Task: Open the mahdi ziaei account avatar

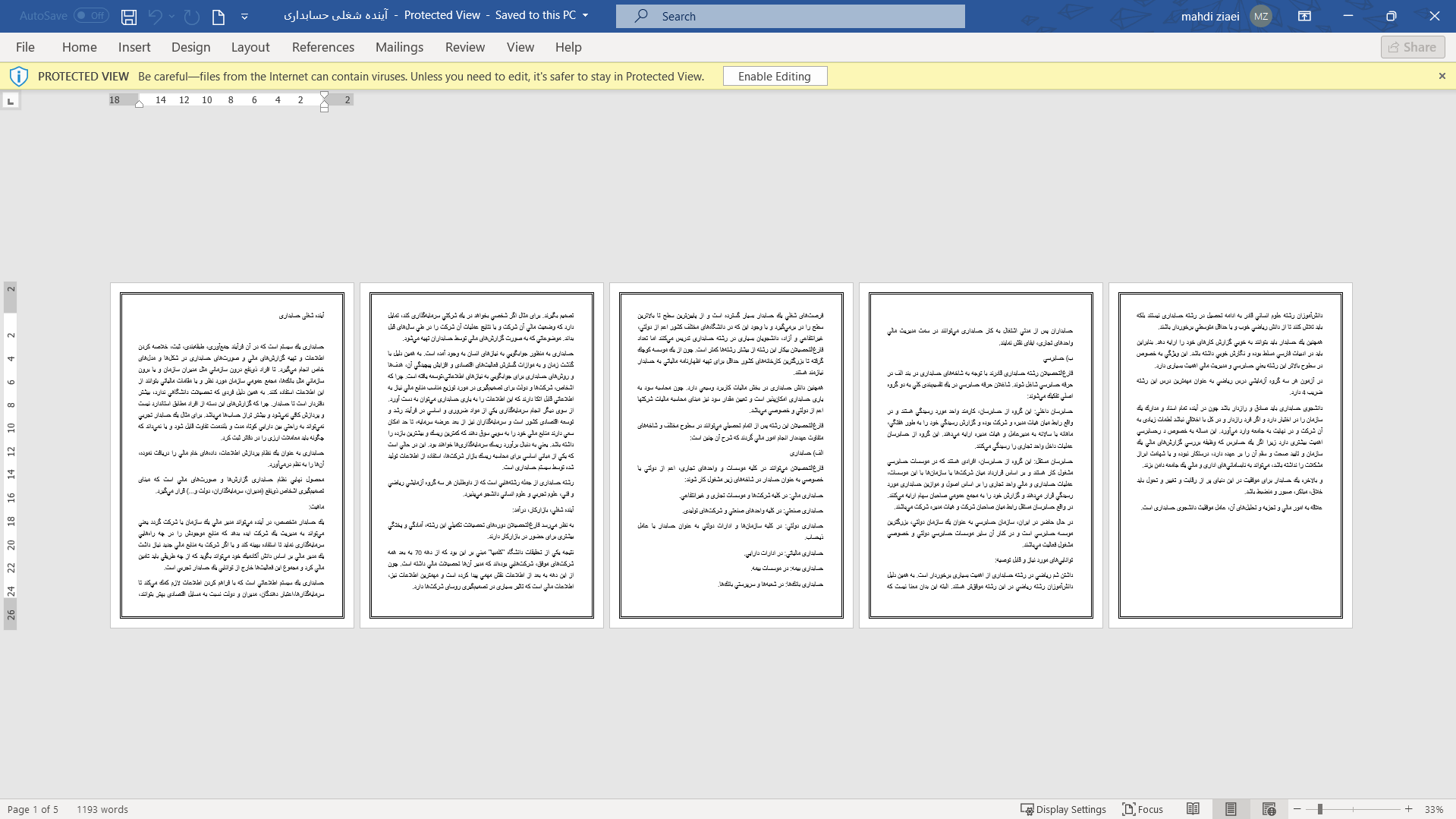Action: coord(1261,16)
